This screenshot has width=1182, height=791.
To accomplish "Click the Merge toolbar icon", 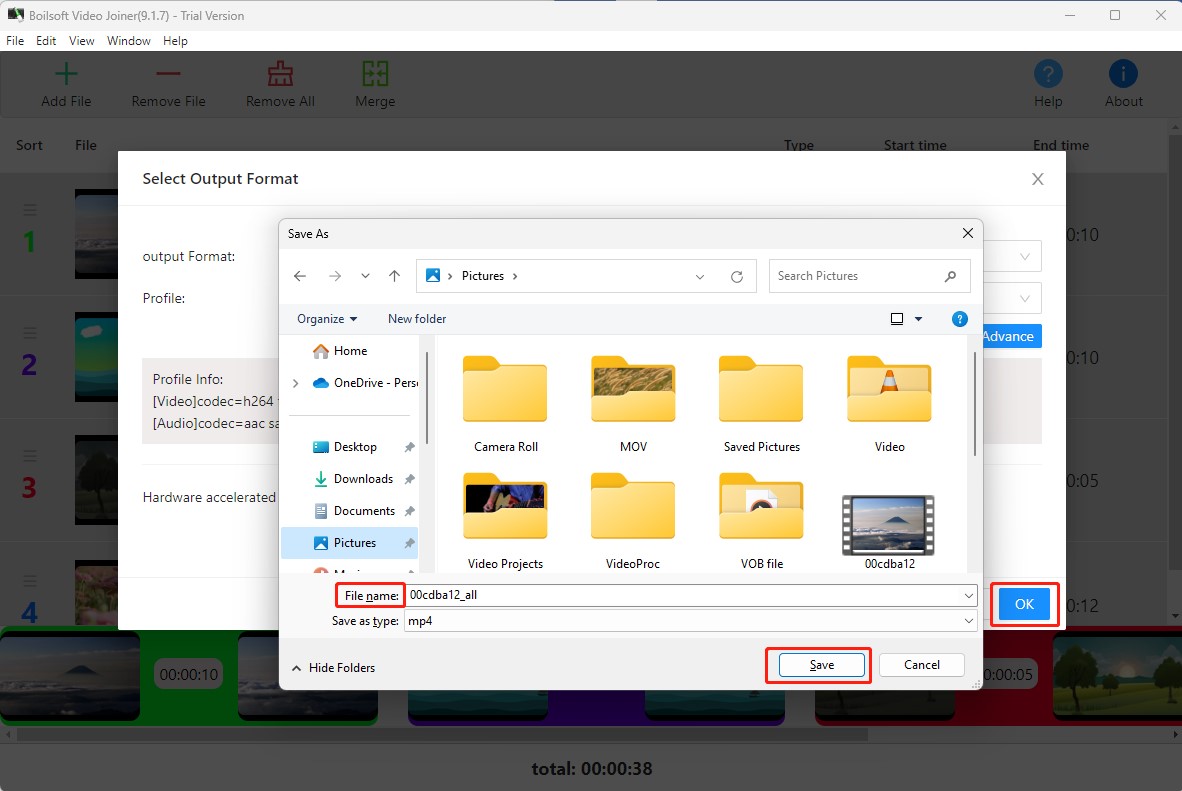I will coord(375,74).
